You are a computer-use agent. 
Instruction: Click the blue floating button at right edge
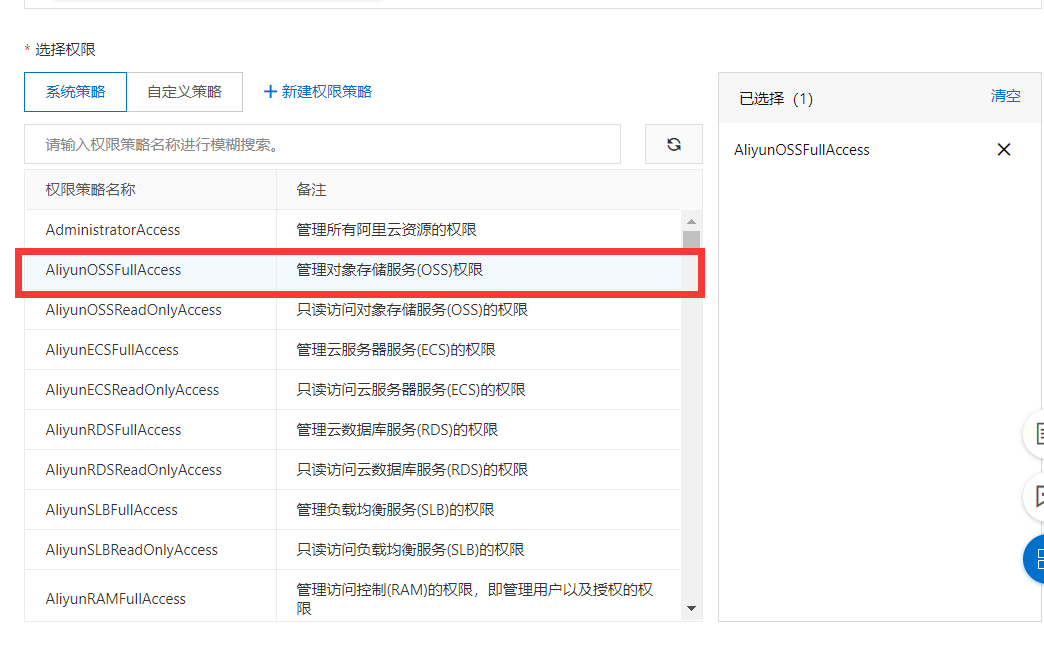[1034, 559]
